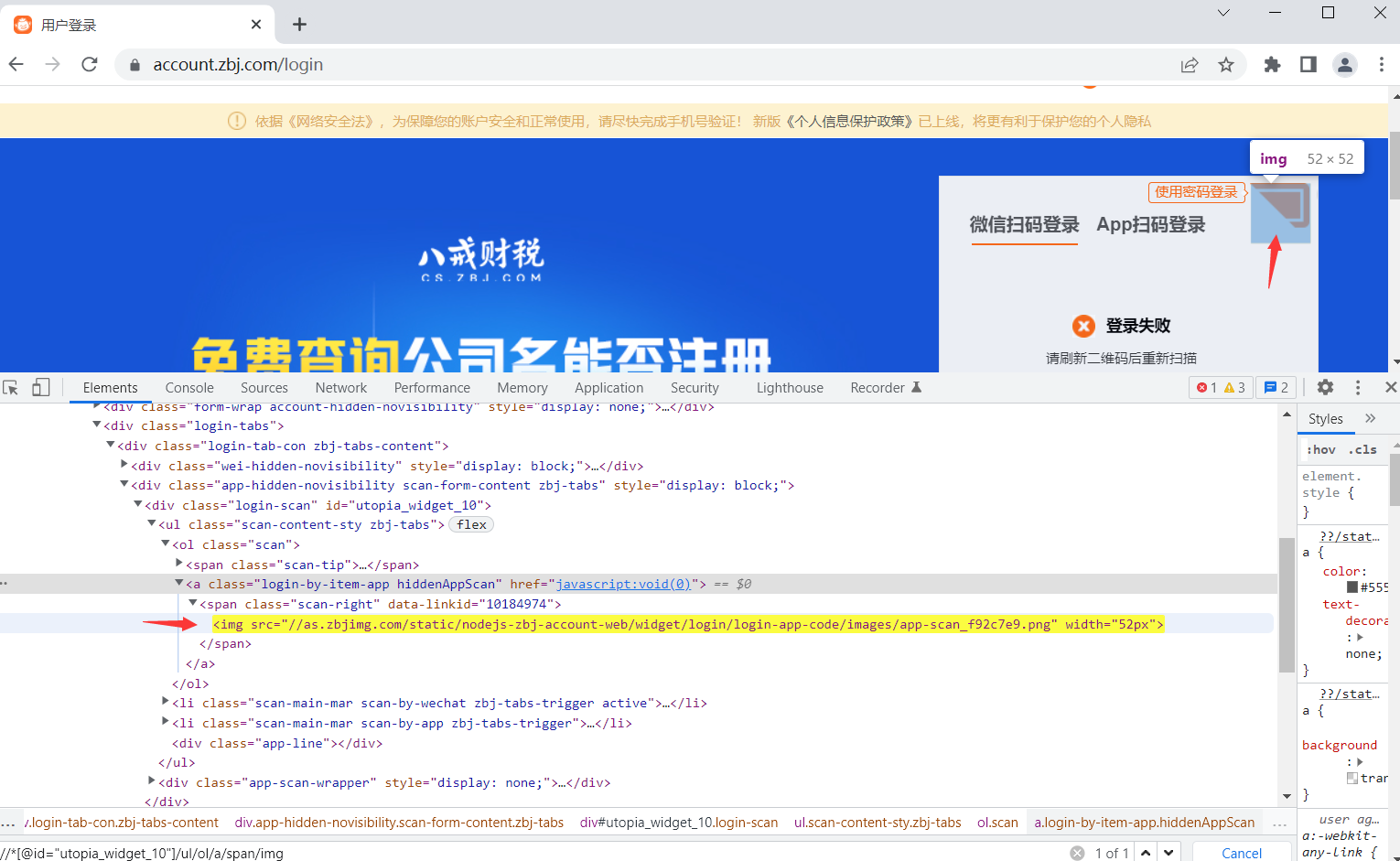Expand the app-scan-wrapper div node
The image size is (1400, 861).
coord(151,781)
